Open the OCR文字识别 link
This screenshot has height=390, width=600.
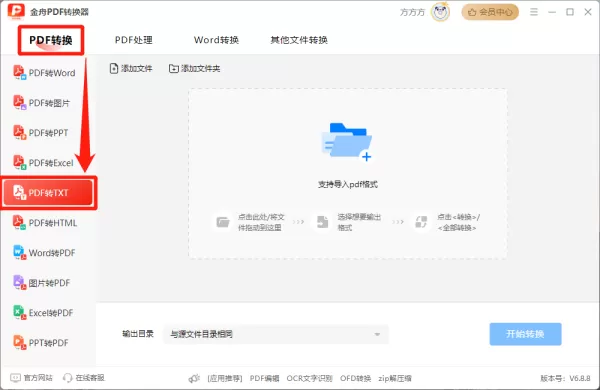[309, 379]
